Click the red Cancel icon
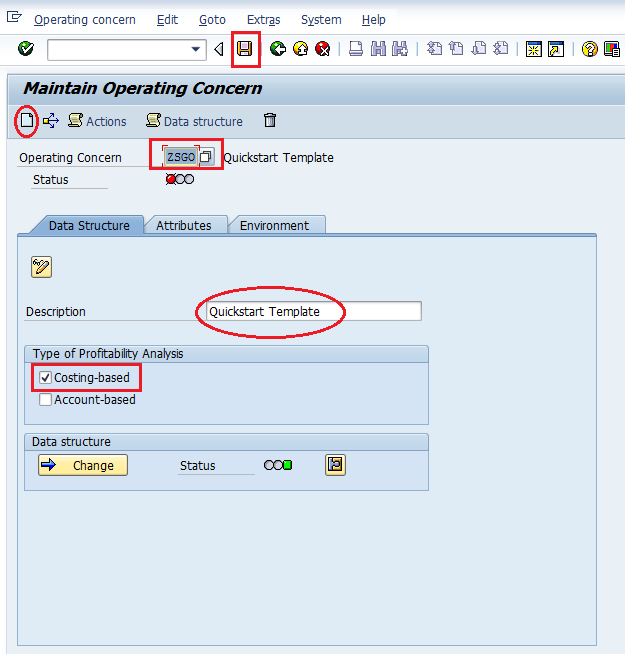625x654 pixels. (323, 49)
